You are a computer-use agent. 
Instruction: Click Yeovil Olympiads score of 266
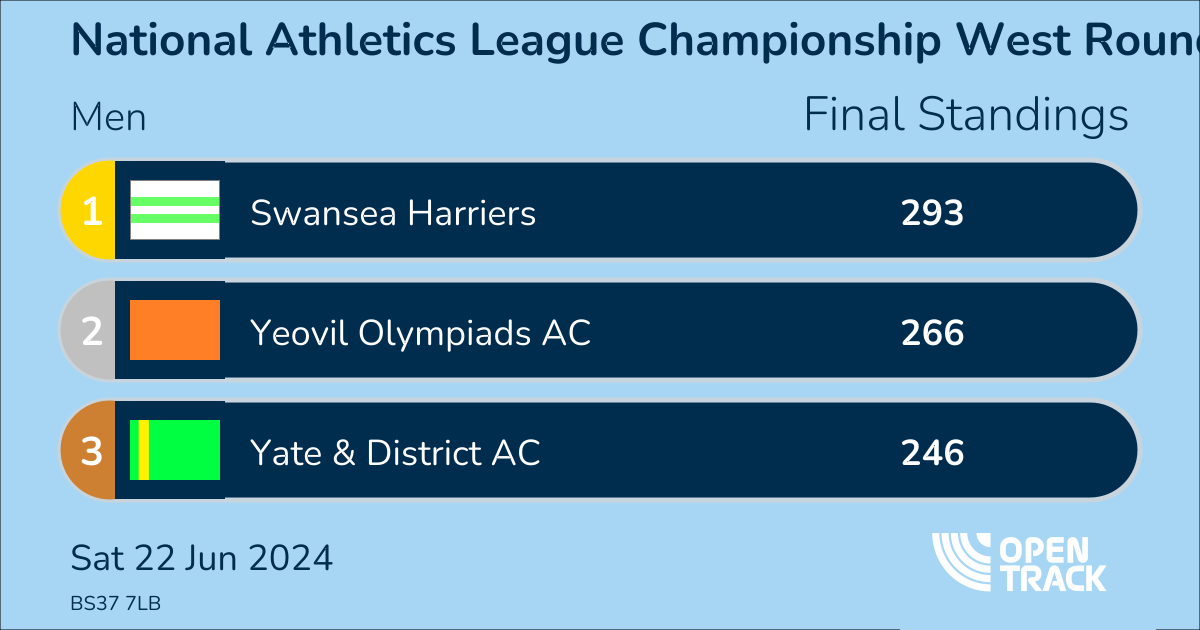click(932, 333)
